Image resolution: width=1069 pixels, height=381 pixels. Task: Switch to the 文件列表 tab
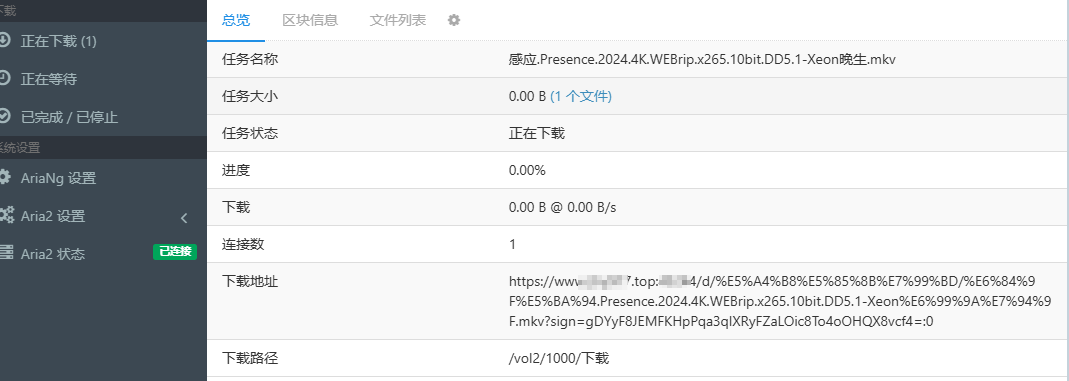point(397,20)
